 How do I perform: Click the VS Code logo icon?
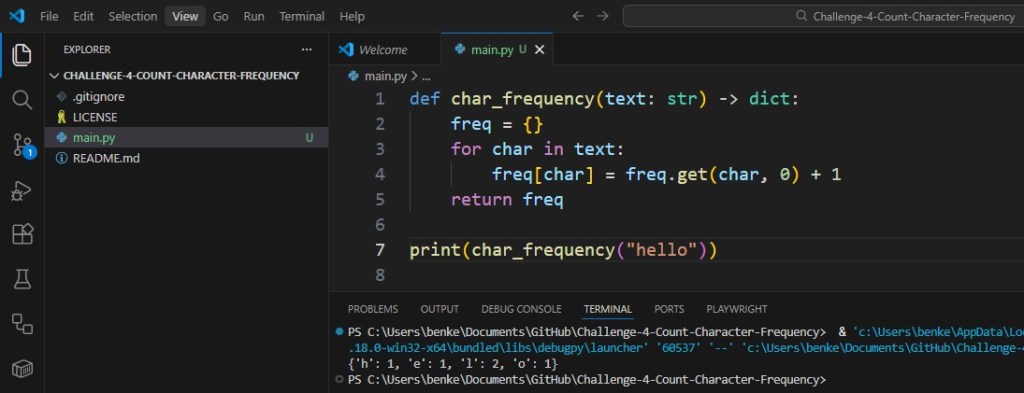pos(16,16)
